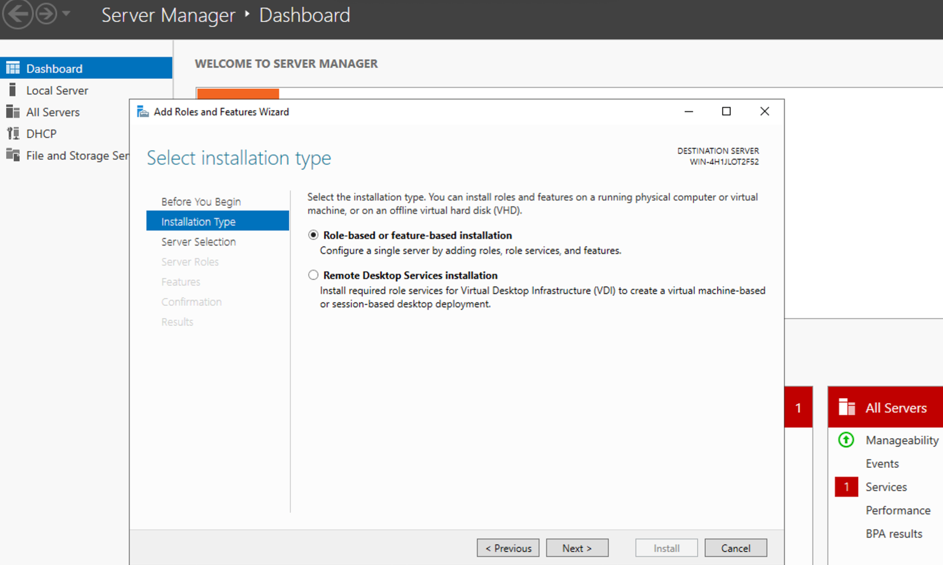The width and height of the screenshot is (943, 565).
Task: Click the DHCP icon in sidebar
Action: pos(13,134)
